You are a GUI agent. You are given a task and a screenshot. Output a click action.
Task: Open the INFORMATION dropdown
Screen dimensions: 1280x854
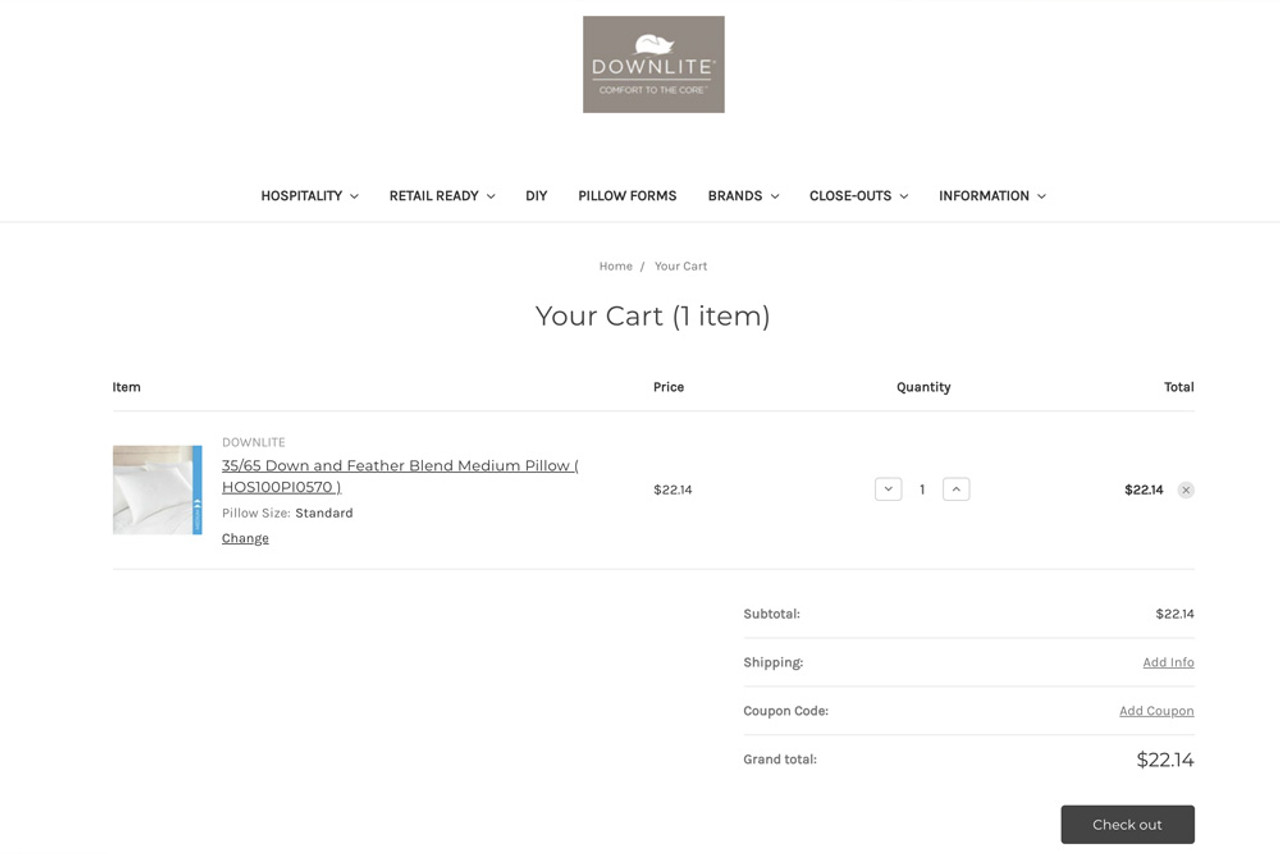click(x=992, y=196)
